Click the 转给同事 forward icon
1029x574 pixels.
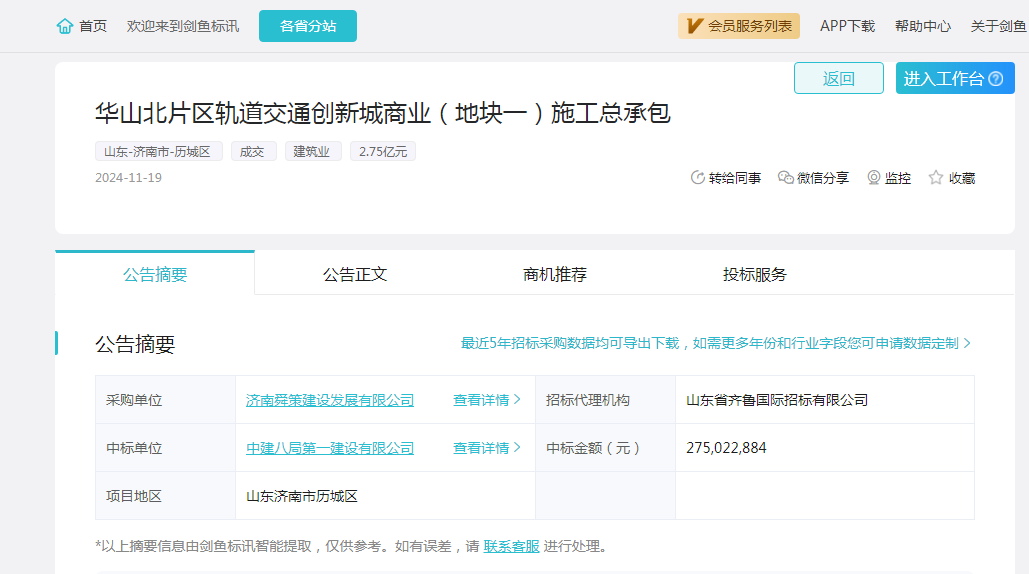point(698,178)
